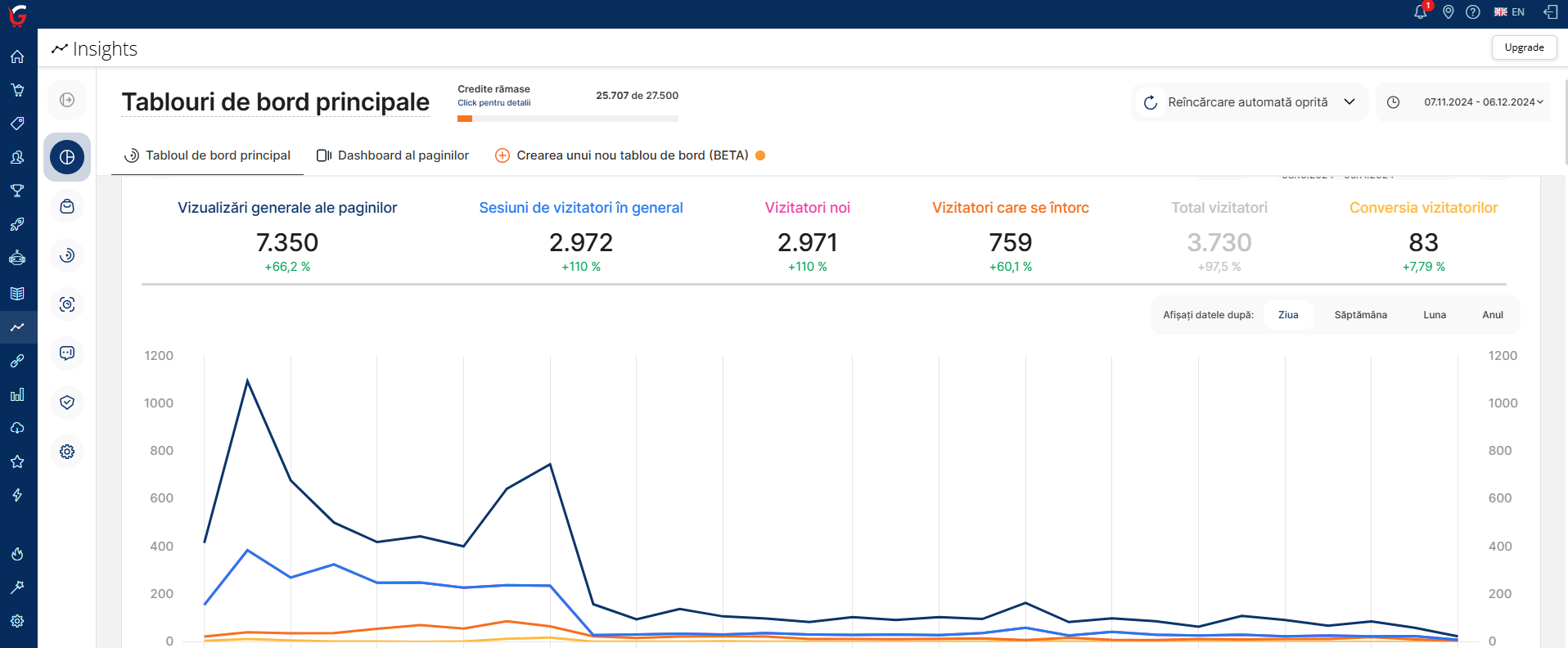Screen dimensions: 1568x648
Task: Click the Tablouri de bord principale title
Action: 276,102
